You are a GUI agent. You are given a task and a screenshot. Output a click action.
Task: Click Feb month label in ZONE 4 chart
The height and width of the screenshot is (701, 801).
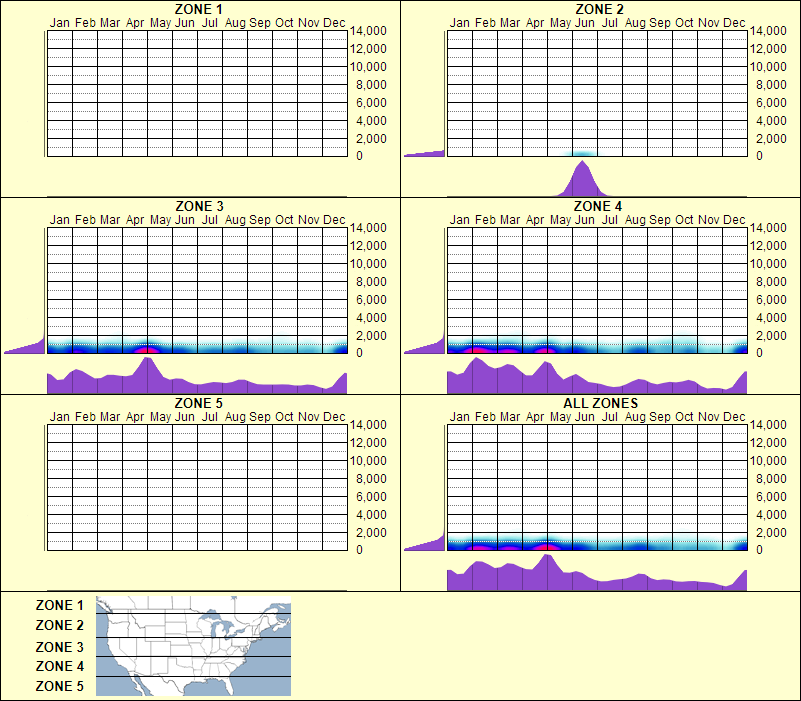(485, 220)
